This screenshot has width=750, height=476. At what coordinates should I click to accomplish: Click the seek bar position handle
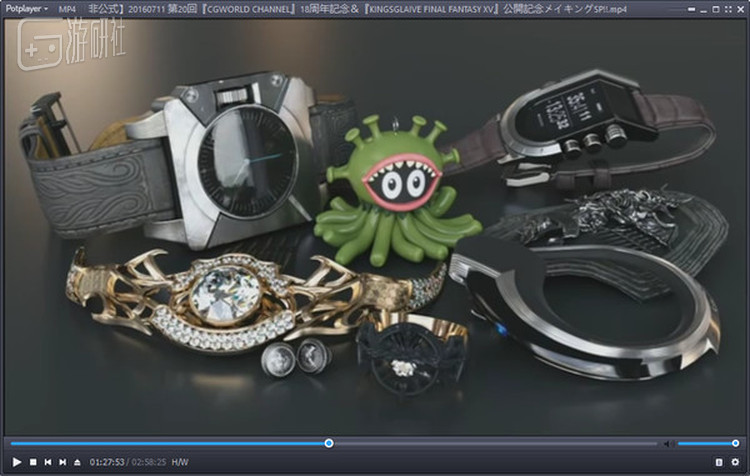coord(329,443)
